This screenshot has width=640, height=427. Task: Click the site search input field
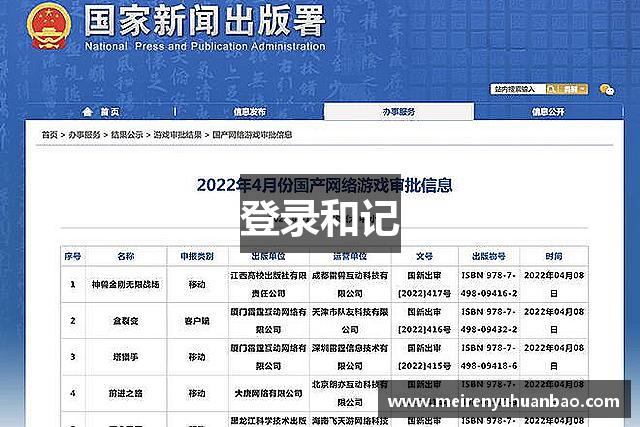pos(518,89)
